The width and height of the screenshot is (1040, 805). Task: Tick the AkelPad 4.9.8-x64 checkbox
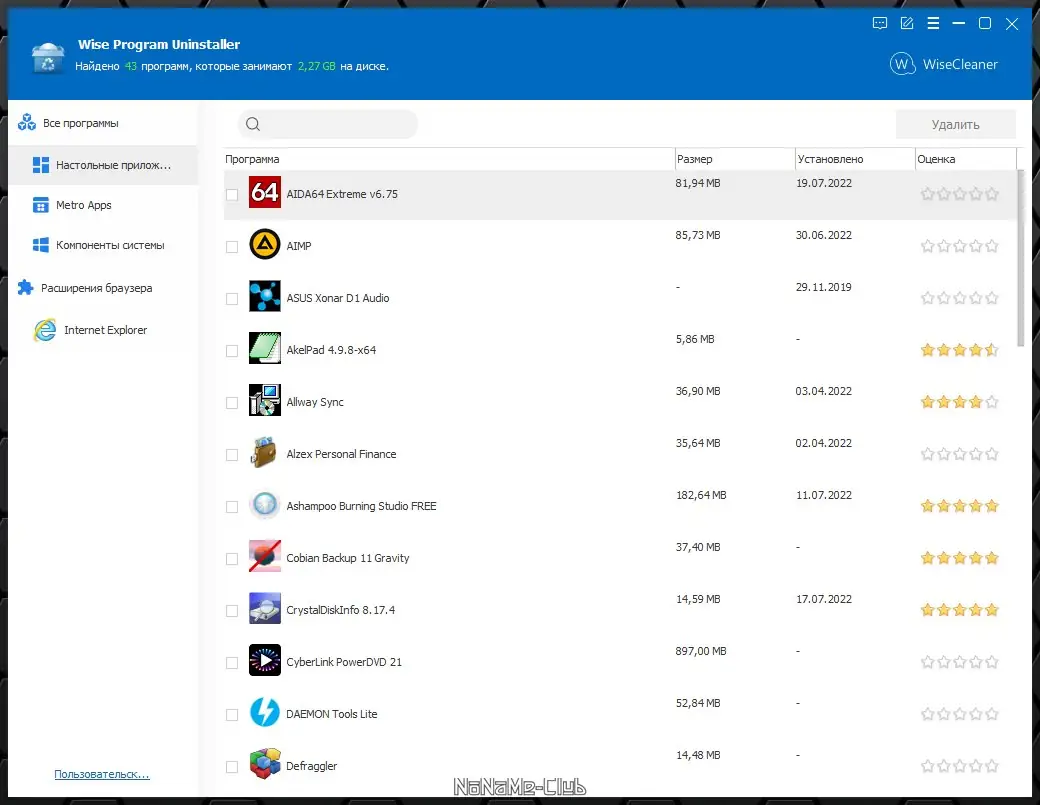tap(231, 351)
